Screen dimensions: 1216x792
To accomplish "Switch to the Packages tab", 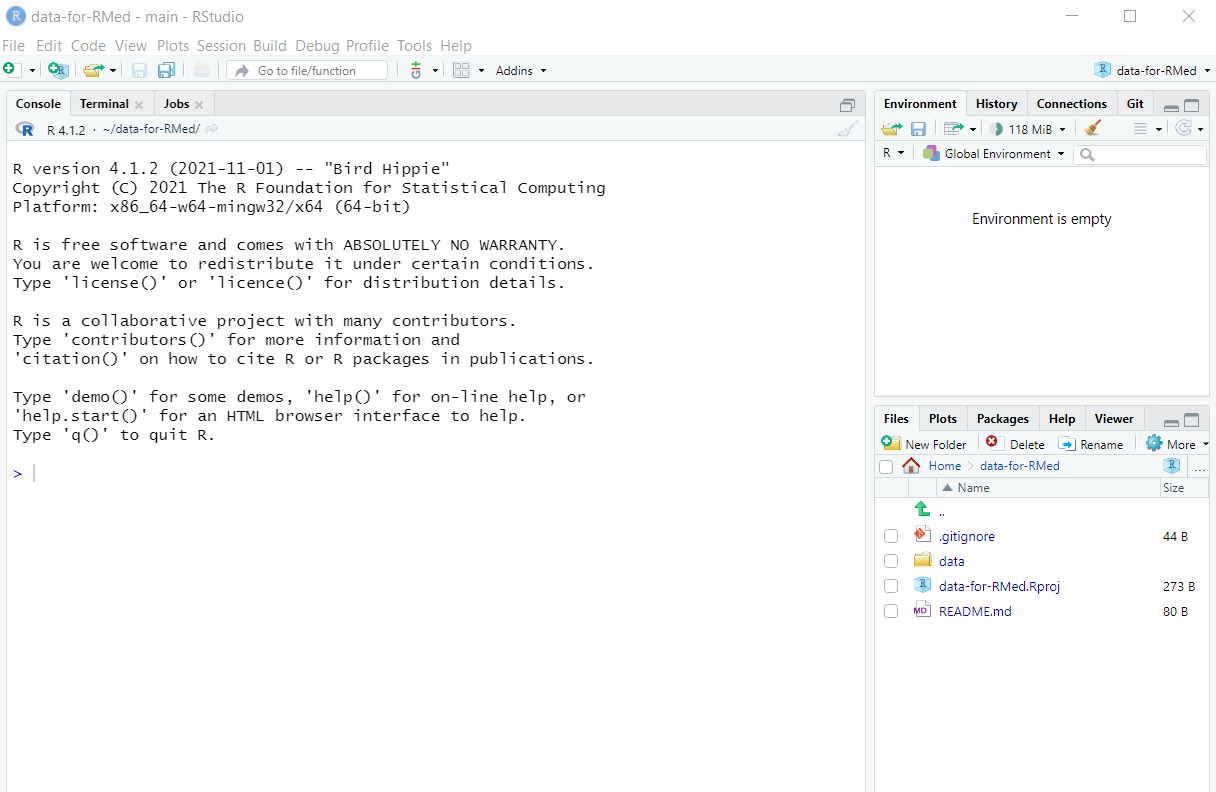I will tap(1002, 419).
